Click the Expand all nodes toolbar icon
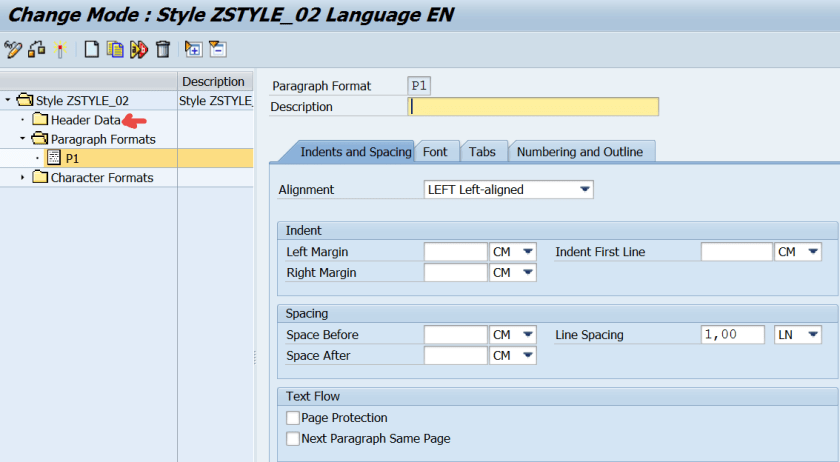This screenshot has height=462, width=840. (193, 49)
